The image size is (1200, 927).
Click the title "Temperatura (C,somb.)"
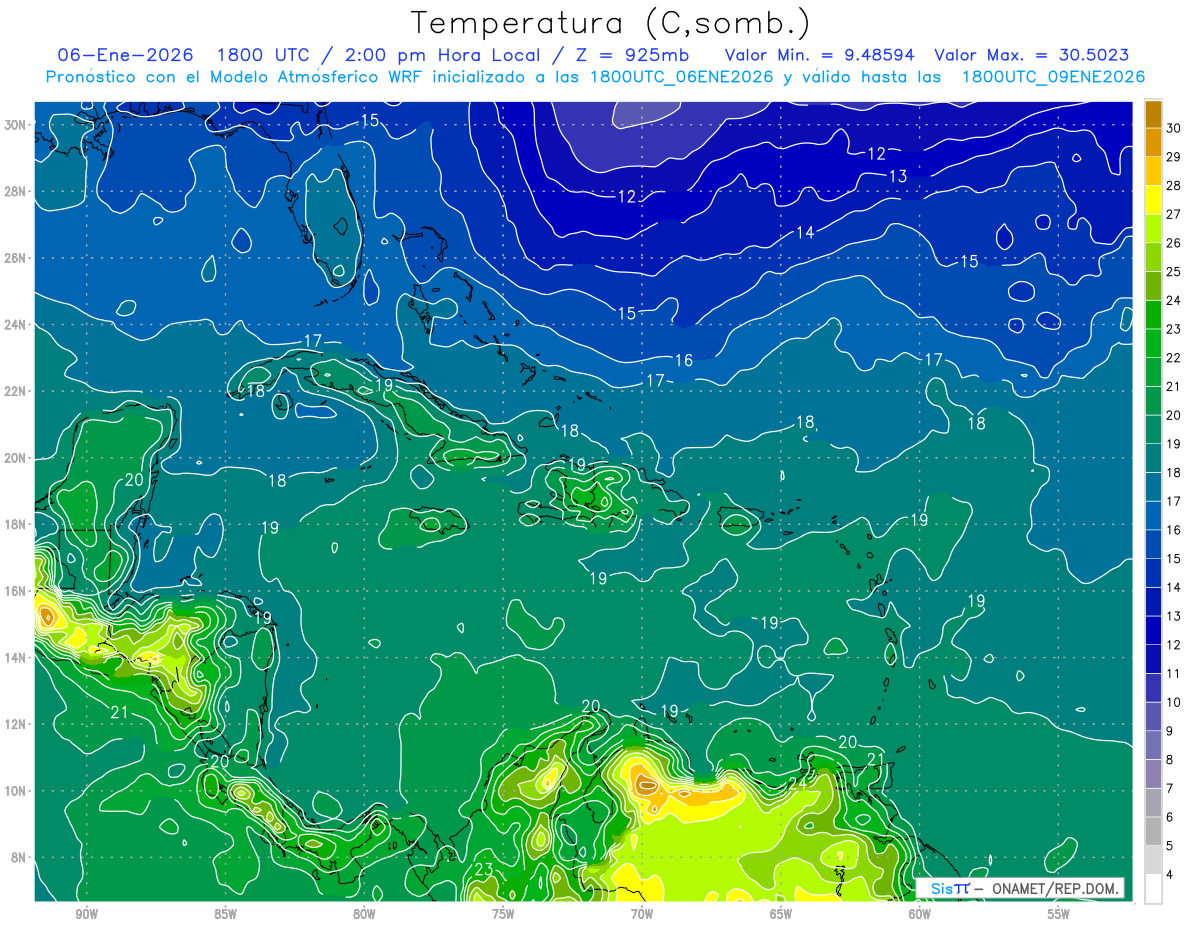(x=611, y=23)
